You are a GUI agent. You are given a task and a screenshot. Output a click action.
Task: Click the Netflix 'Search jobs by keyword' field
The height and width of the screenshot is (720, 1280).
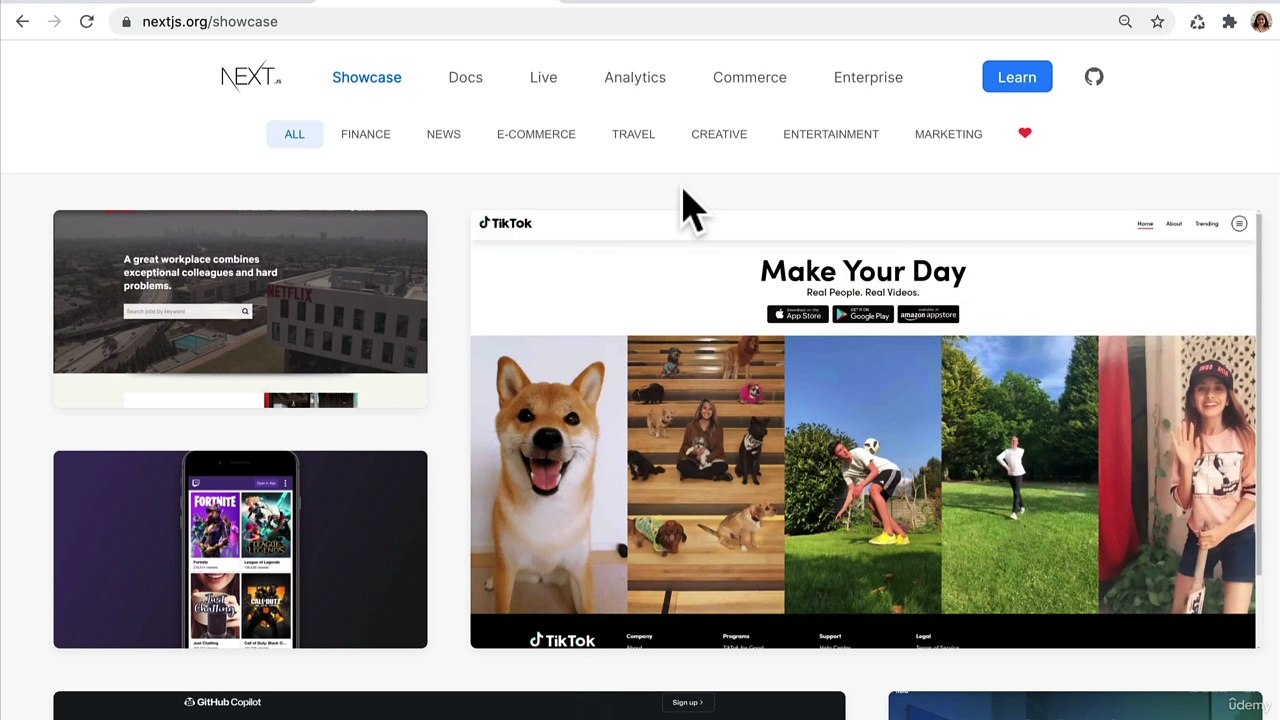click(187, 311)
